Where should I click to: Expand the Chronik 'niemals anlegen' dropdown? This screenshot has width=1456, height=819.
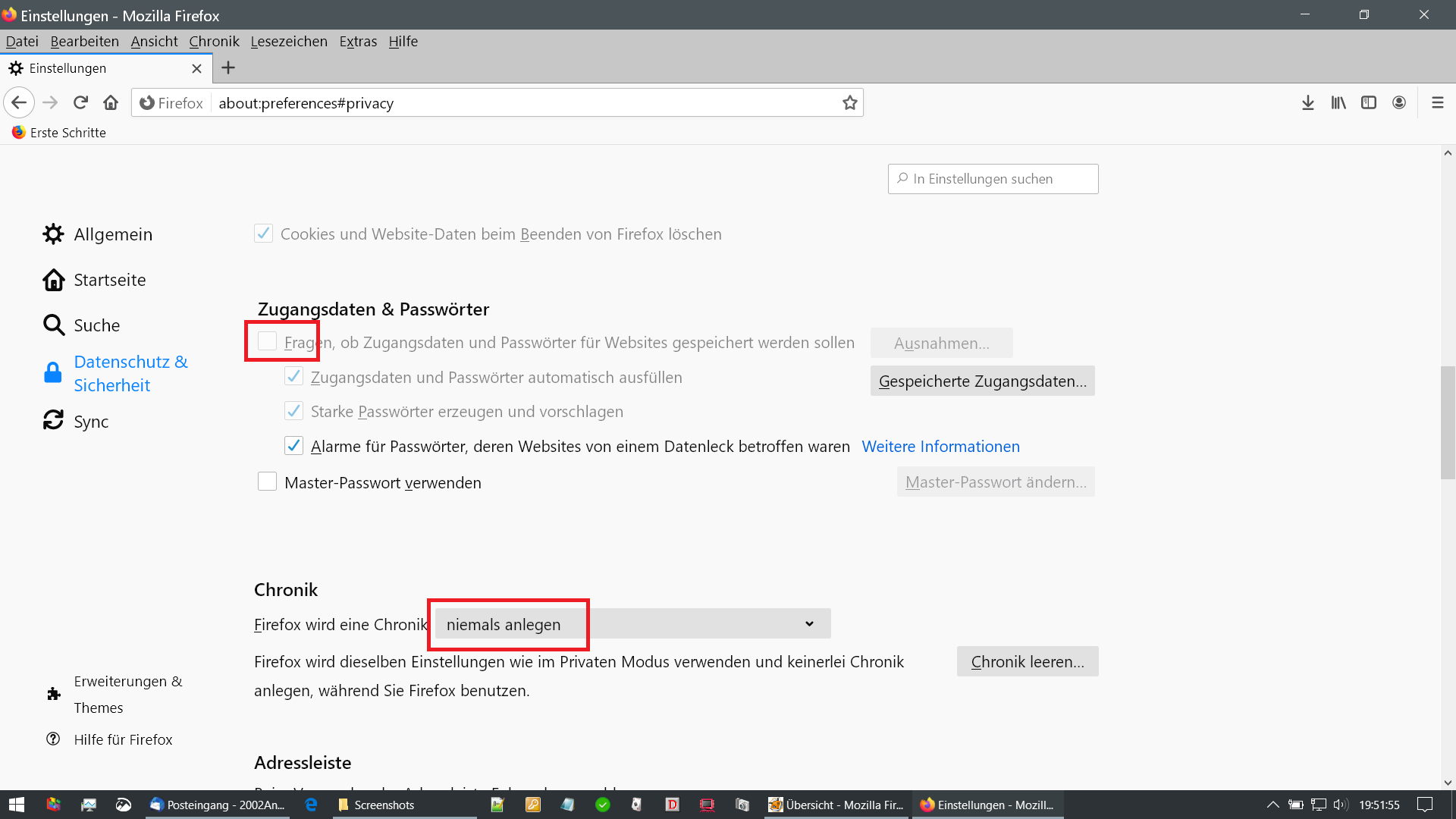(632, 623)
